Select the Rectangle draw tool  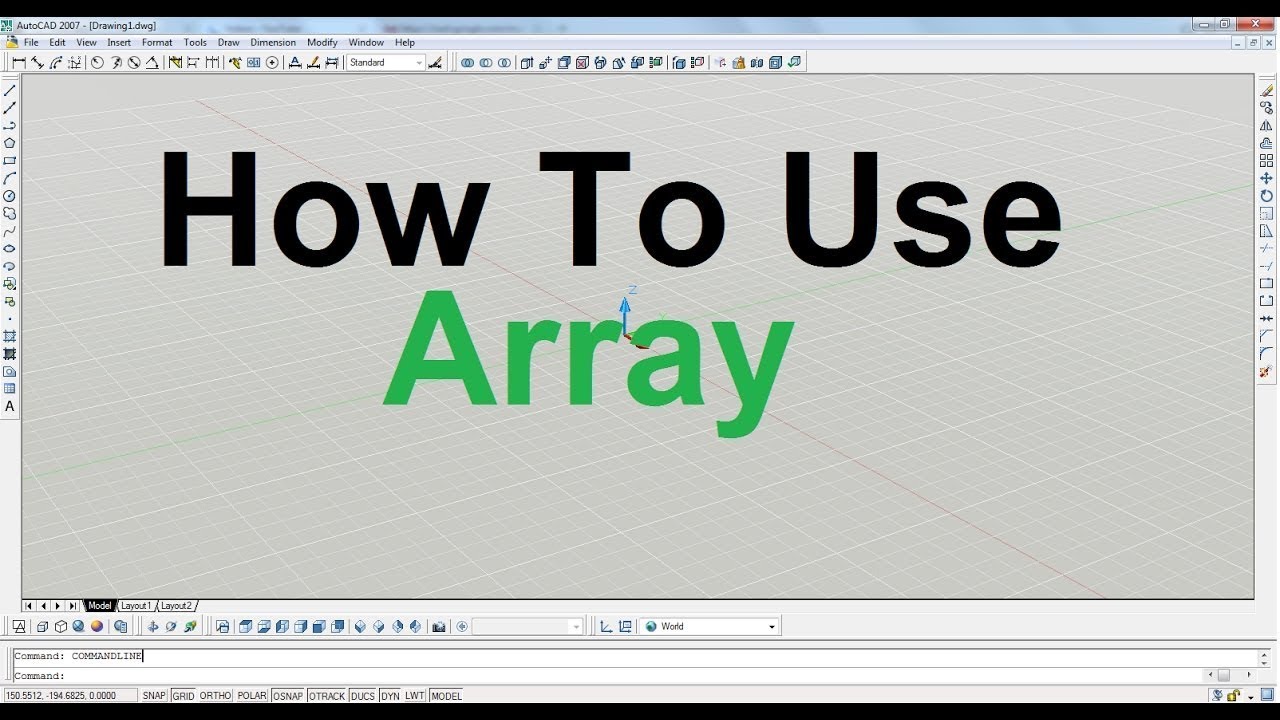tap(10, 160)
